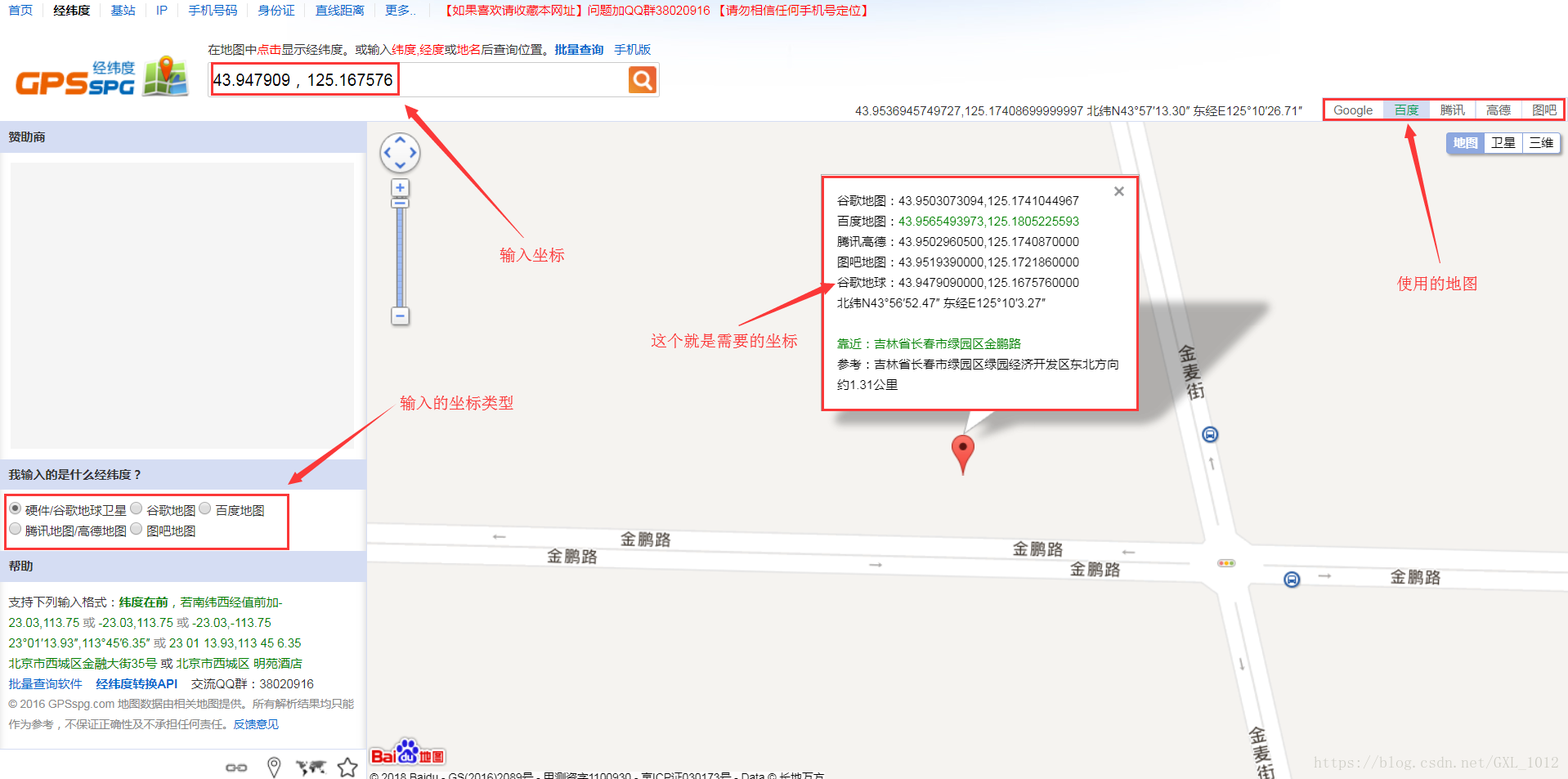Click the 百度地图 coordinates in popup

tap(988, 222)
